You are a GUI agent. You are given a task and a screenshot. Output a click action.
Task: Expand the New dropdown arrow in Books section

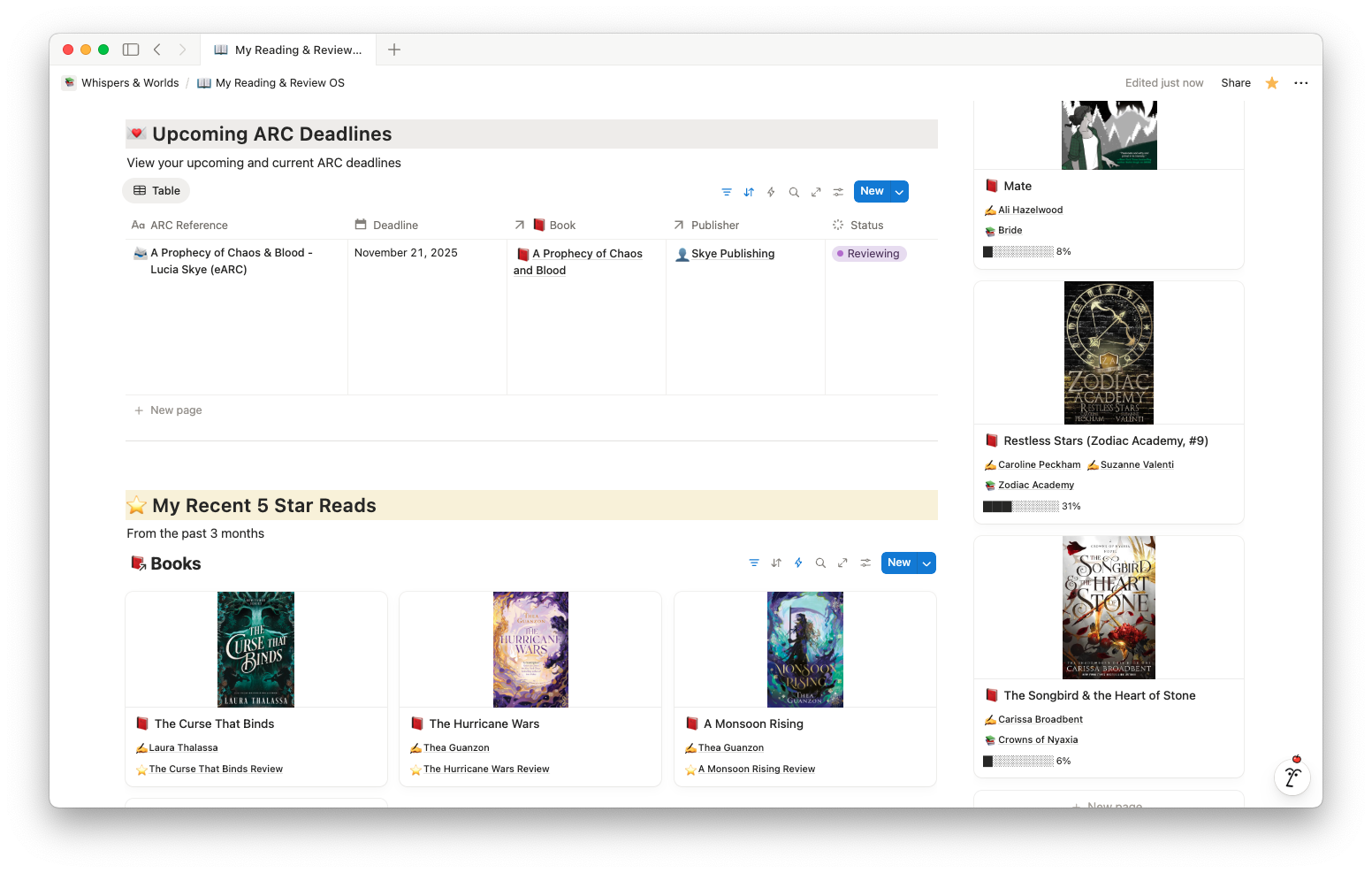[x=926, y=563]
